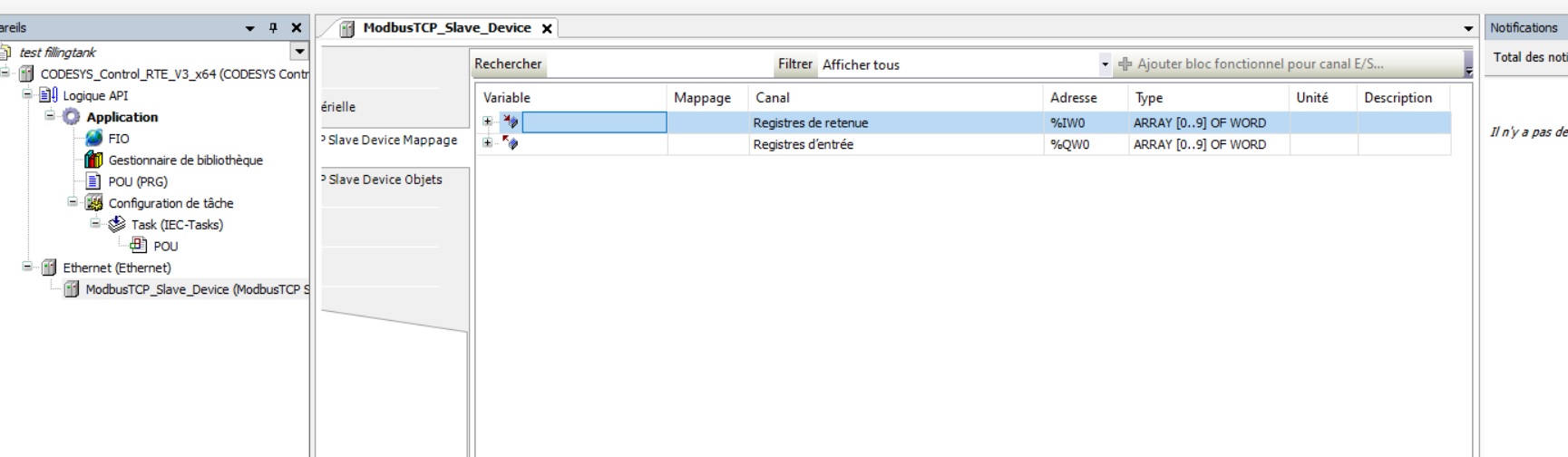Collapse the Logique API tree node
The image size is (1568, 457).
pyautogui.click(x=27, y=95)
